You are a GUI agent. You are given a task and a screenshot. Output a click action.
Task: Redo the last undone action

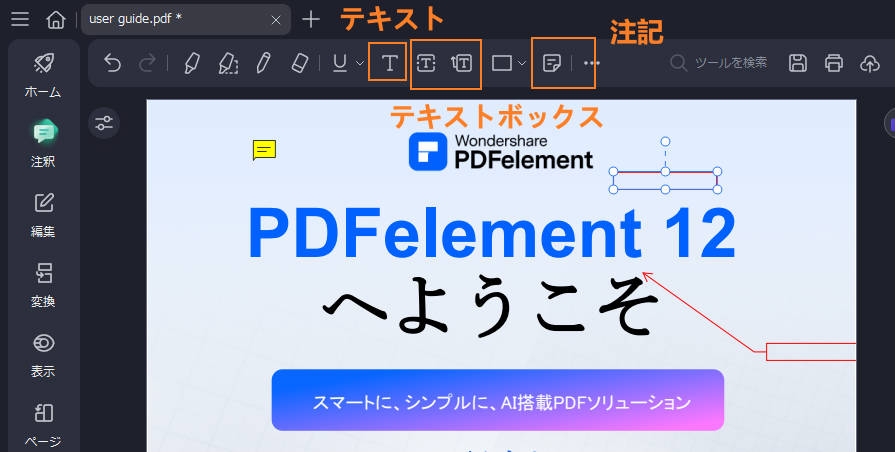point(148,63)
